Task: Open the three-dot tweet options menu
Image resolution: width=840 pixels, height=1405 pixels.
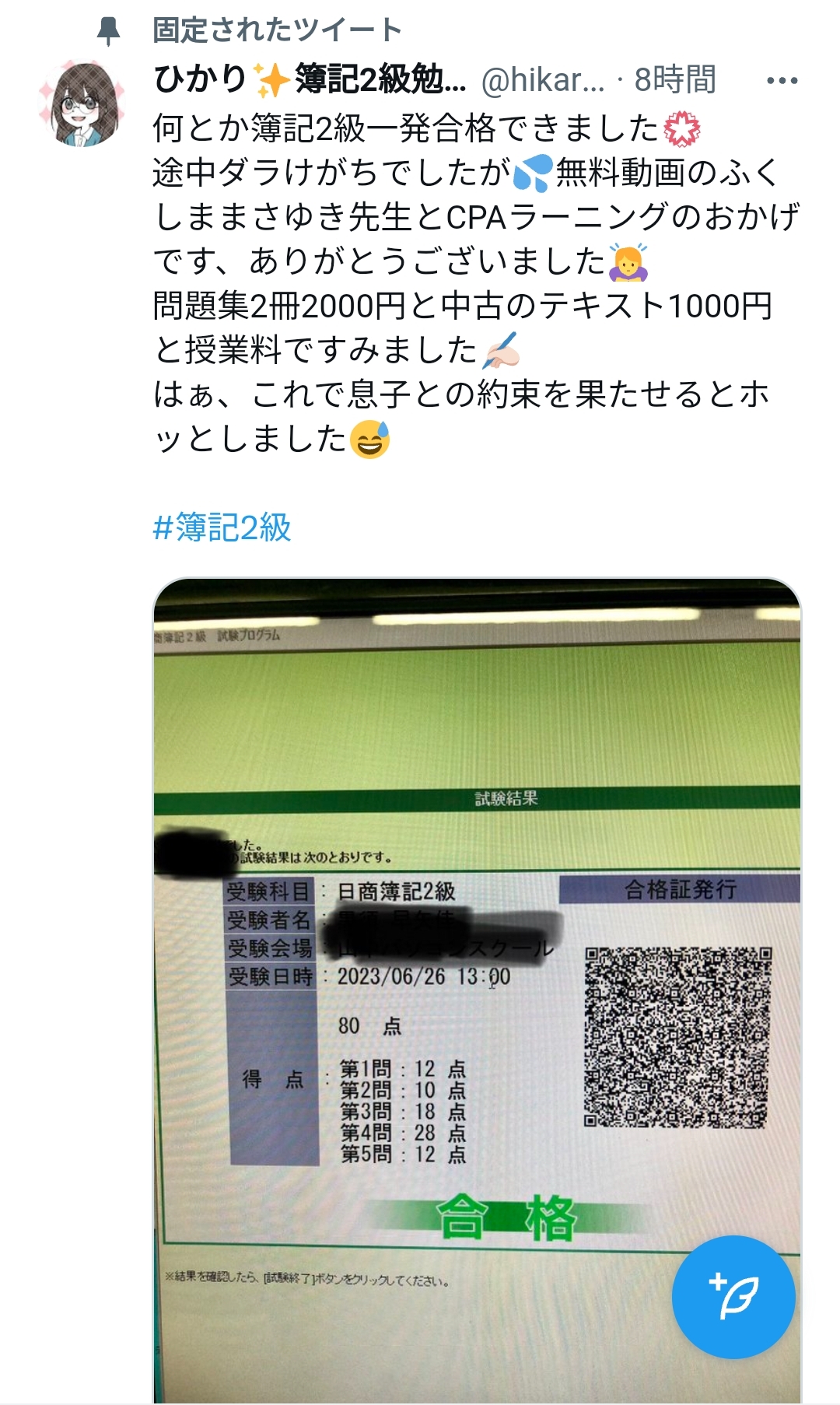Action: click(x=782, y=80)
